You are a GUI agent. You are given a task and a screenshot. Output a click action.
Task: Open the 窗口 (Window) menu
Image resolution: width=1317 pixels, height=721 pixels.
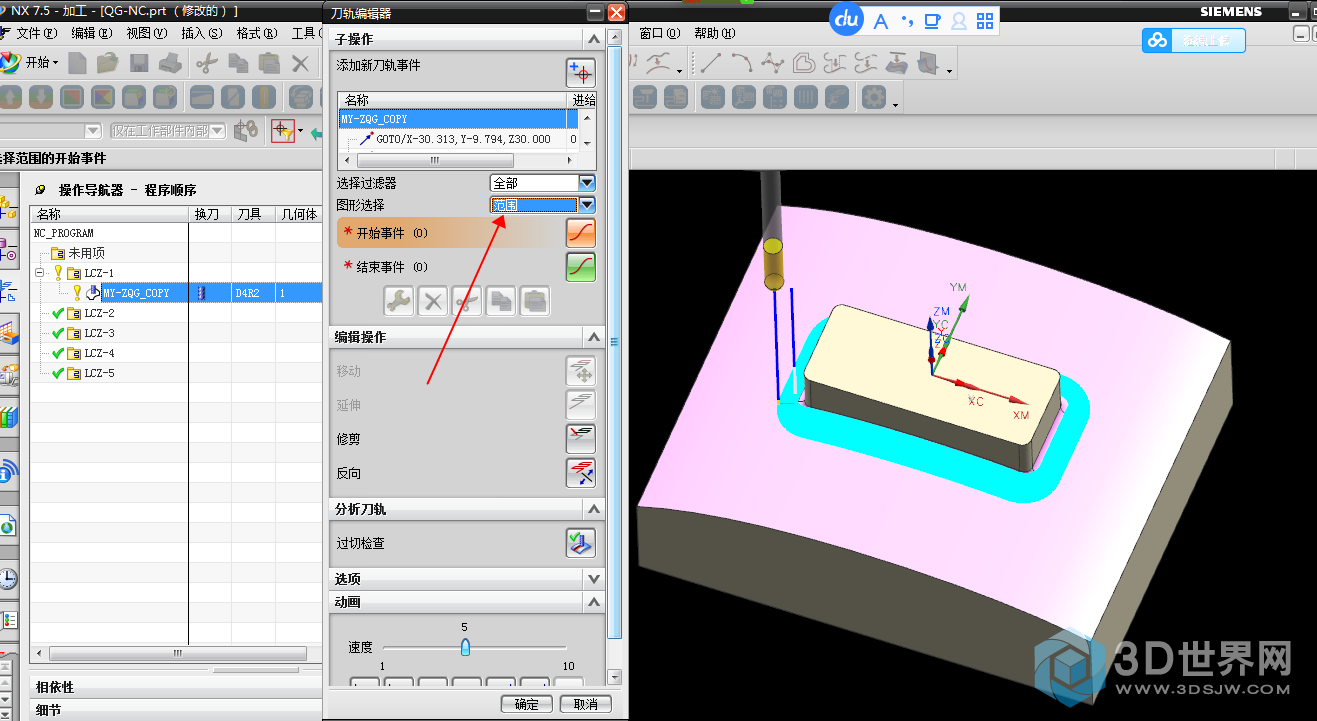659,33
